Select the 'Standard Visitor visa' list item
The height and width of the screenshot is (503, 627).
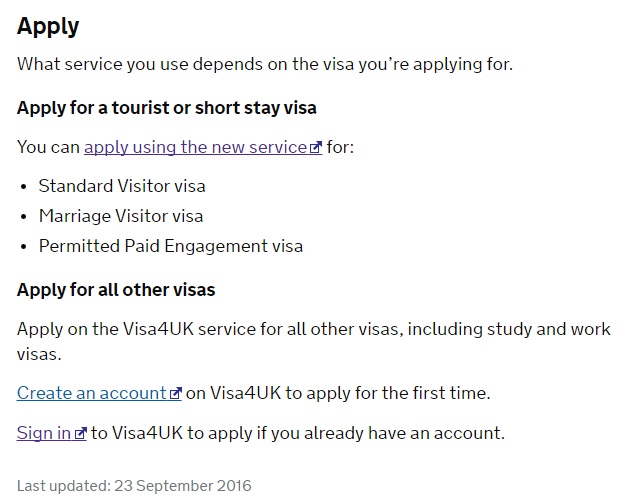coord(122,186)
